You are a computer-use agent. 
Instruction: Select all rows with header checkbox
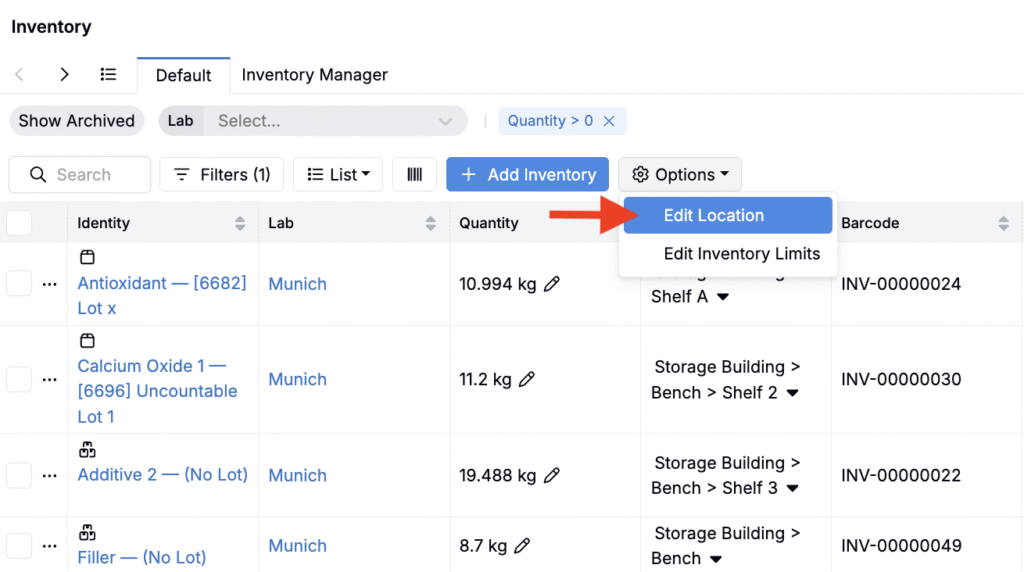point(19,223)
